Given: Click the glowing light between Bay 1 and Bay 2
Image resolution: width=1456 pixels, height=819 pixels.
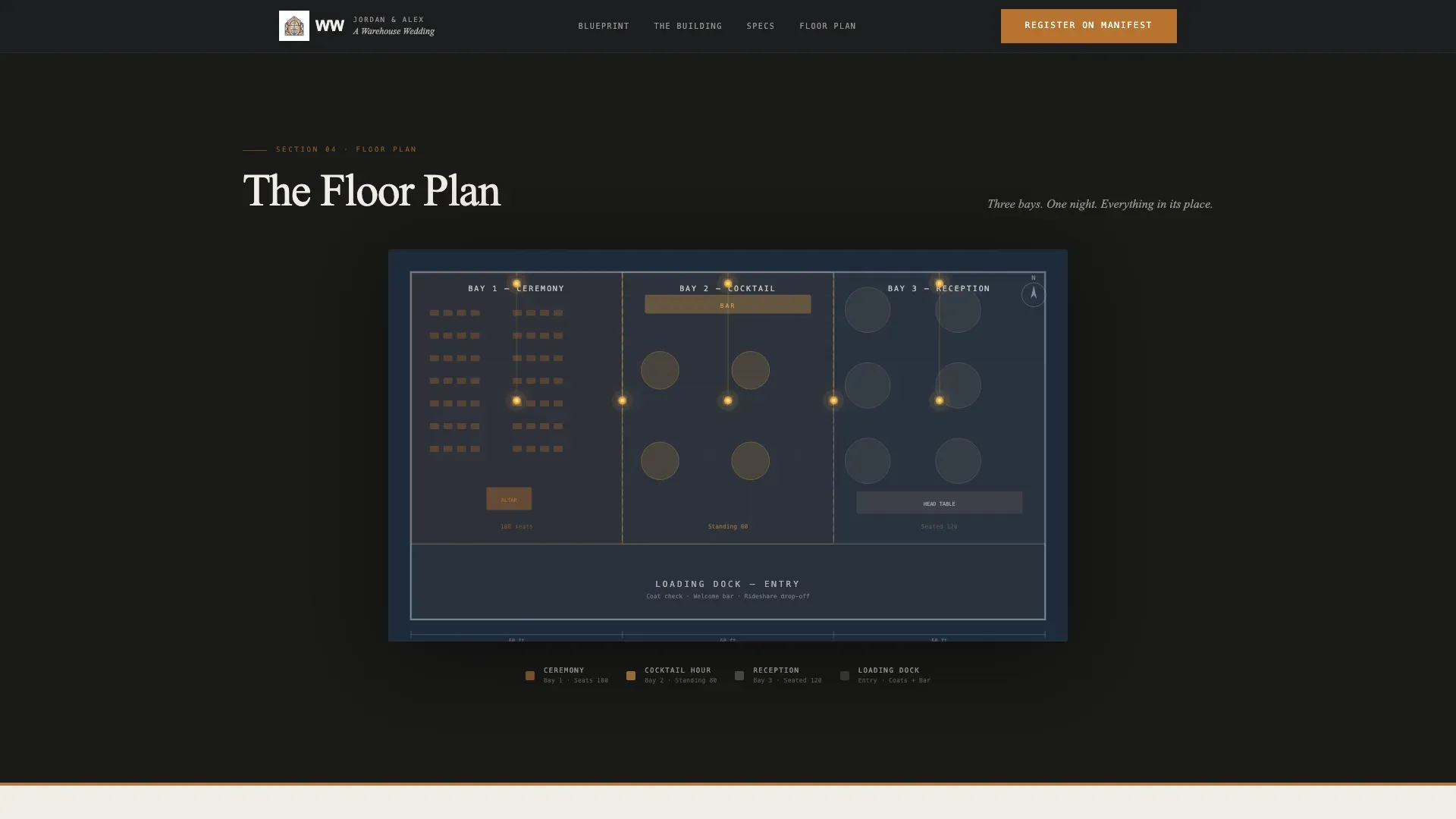Looking at the screenshot, I should (622, 400).
